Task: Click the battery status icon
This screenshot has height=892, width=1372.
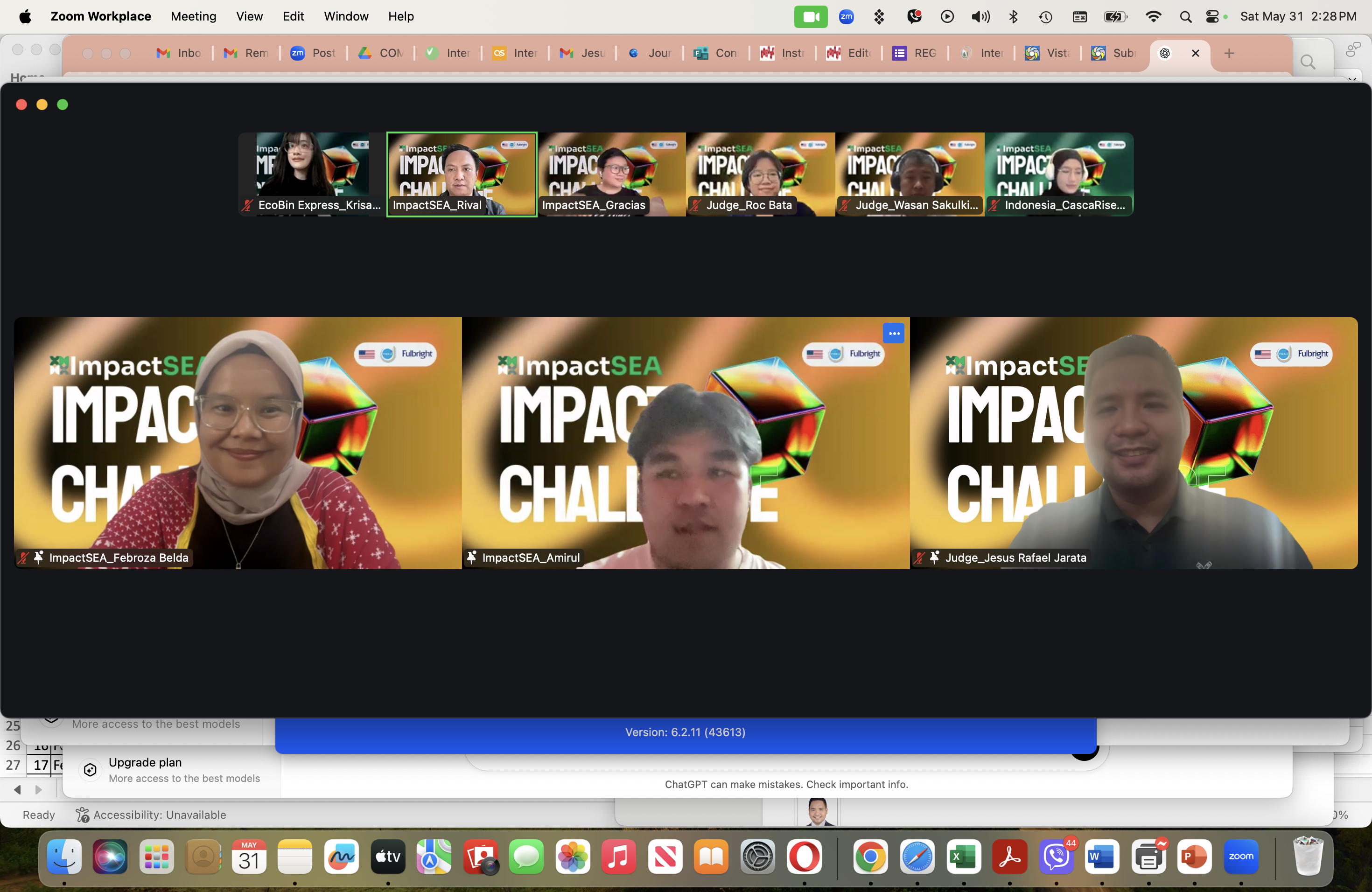Action: 1115,17
